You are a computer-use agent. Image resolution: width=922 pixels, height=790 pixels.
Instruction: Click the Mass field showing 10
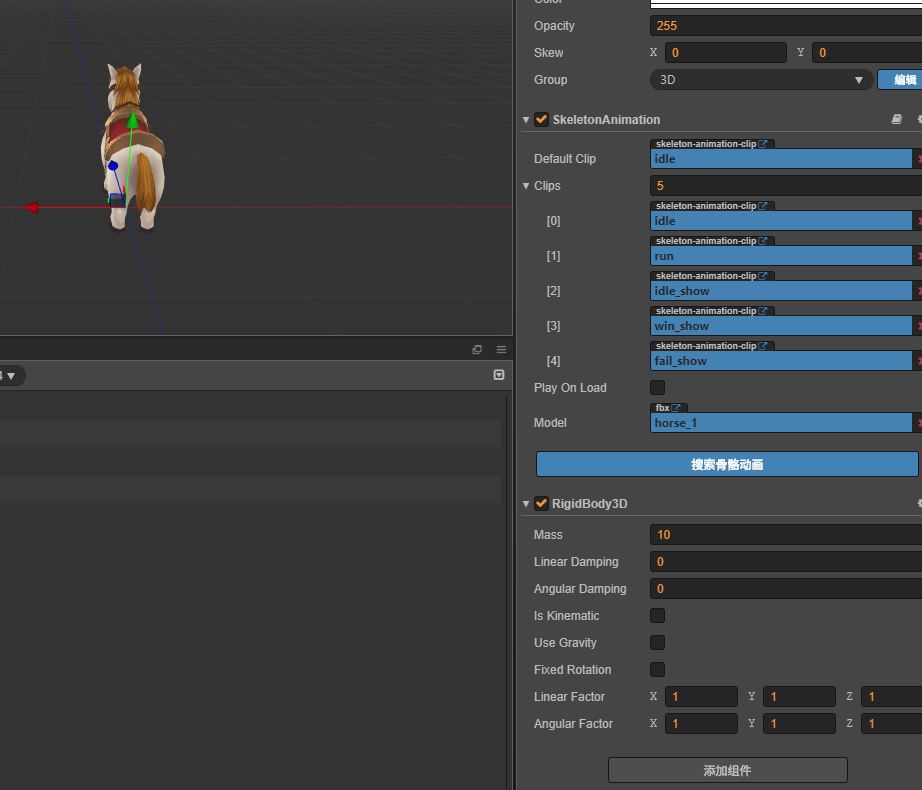(786, 535)
